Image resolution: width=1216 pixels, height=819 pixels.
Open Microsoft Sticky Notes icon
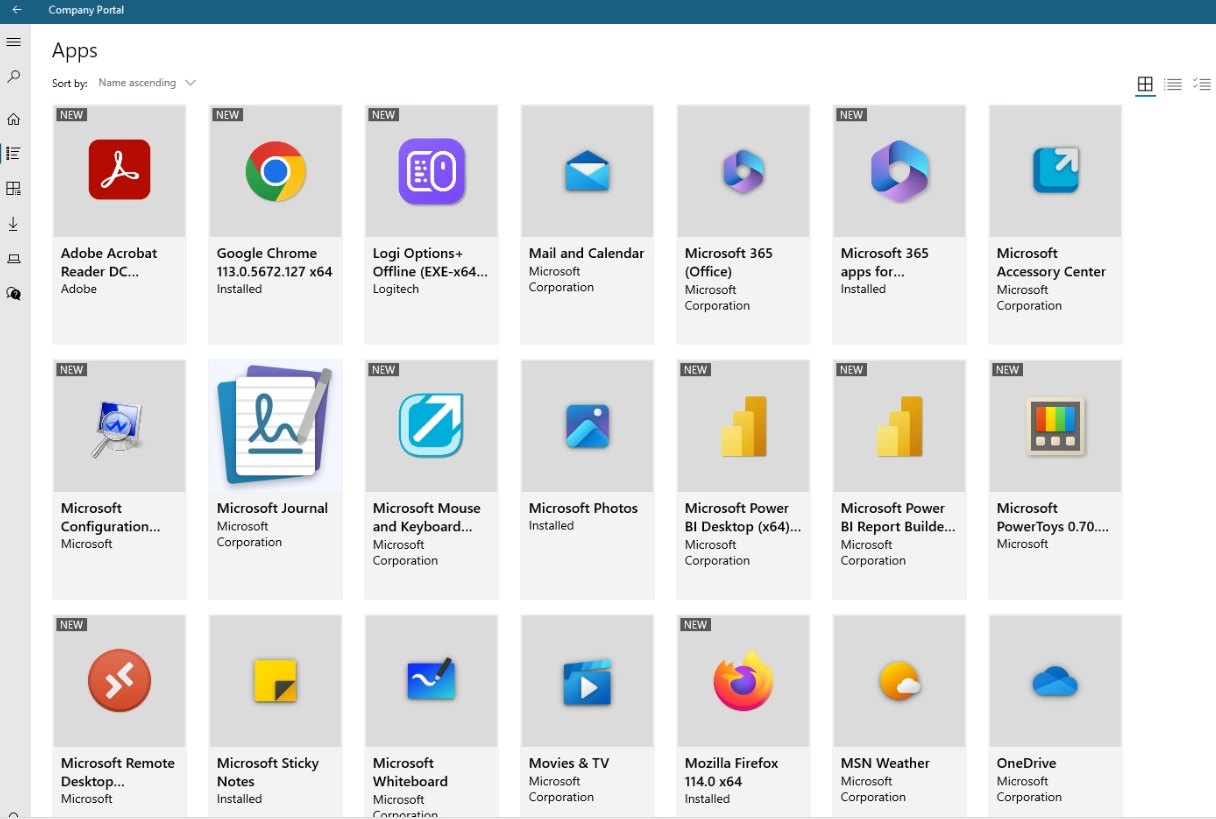click(276, 681)
